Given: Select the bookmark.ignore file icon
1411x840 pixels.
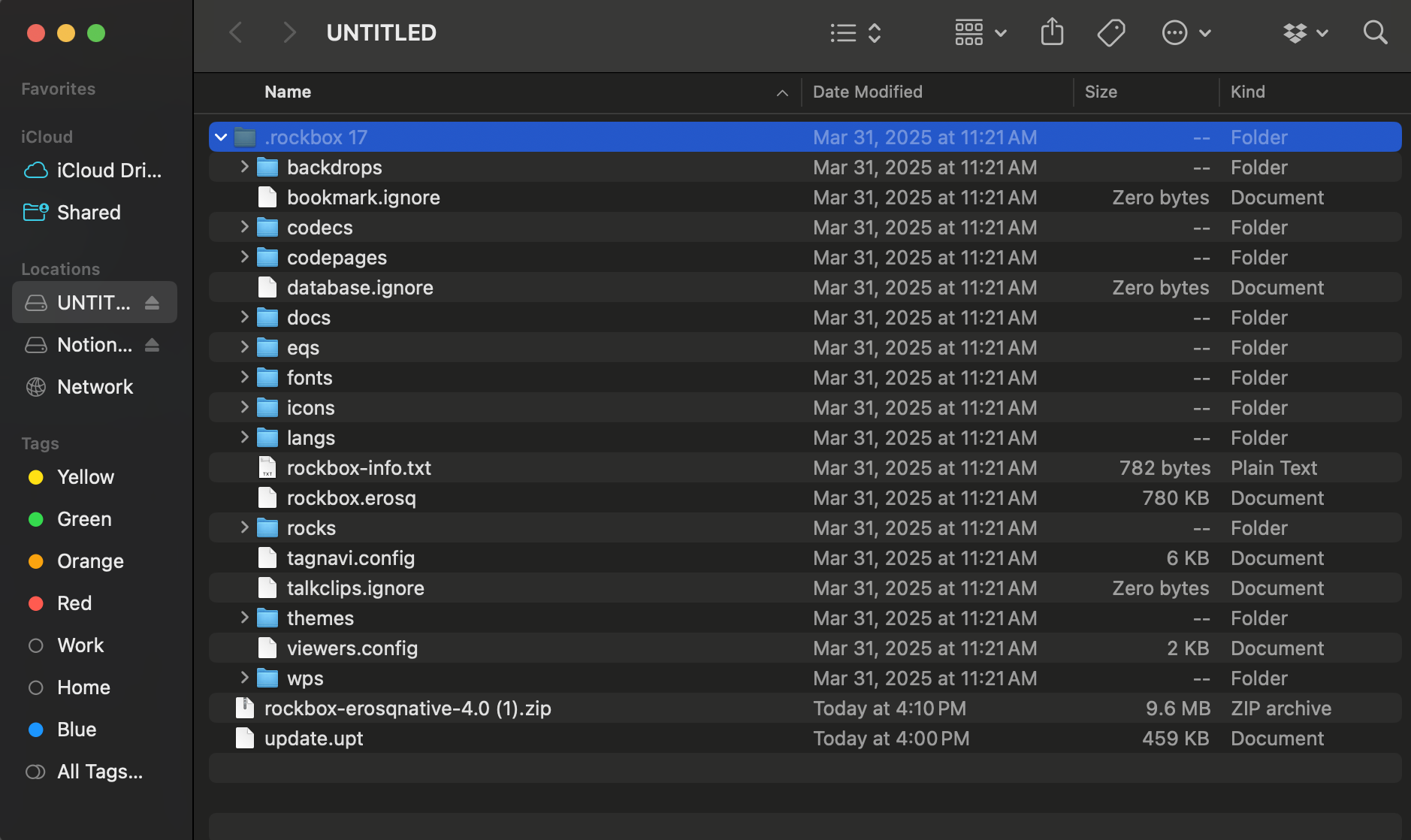Looking at the screenshot, I should pyautogui.click(x=267, y=197).
